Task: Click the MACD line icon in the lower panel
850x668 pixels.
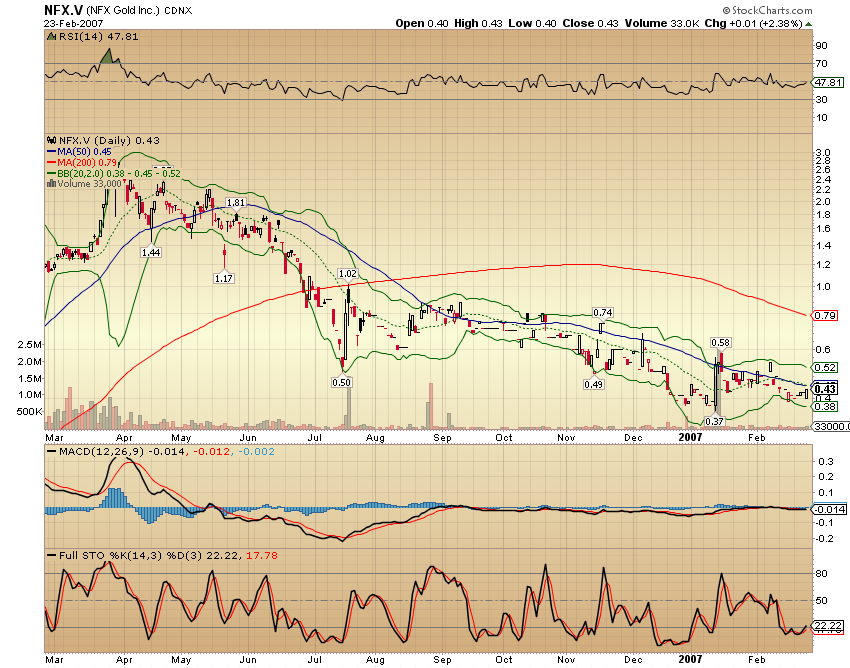Action: click(x=50, y=451)
